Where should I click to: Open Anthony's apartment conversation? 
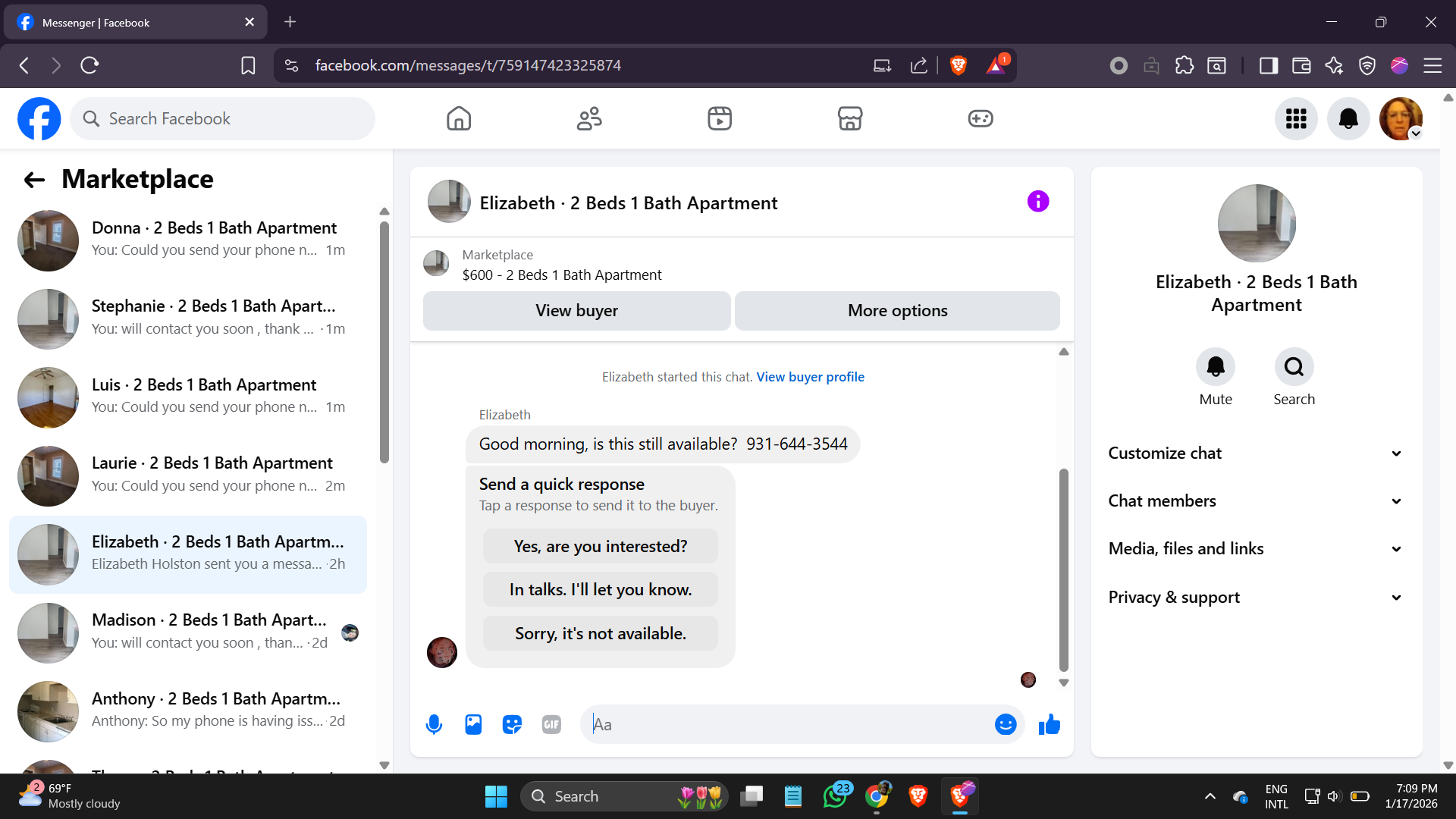(188, 710)
